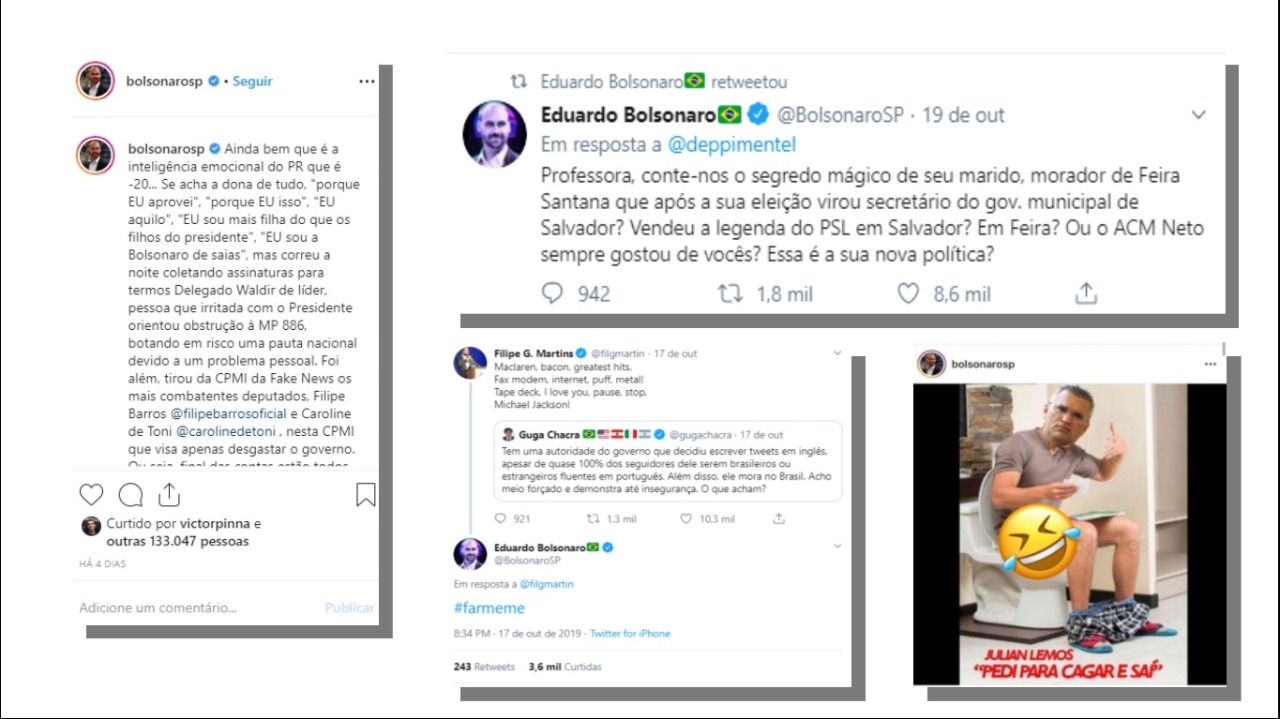The height and width of the screenshot is (719, 1280).
Task: Open the @deppimentel profile link
Action: (x=731, y=145)
